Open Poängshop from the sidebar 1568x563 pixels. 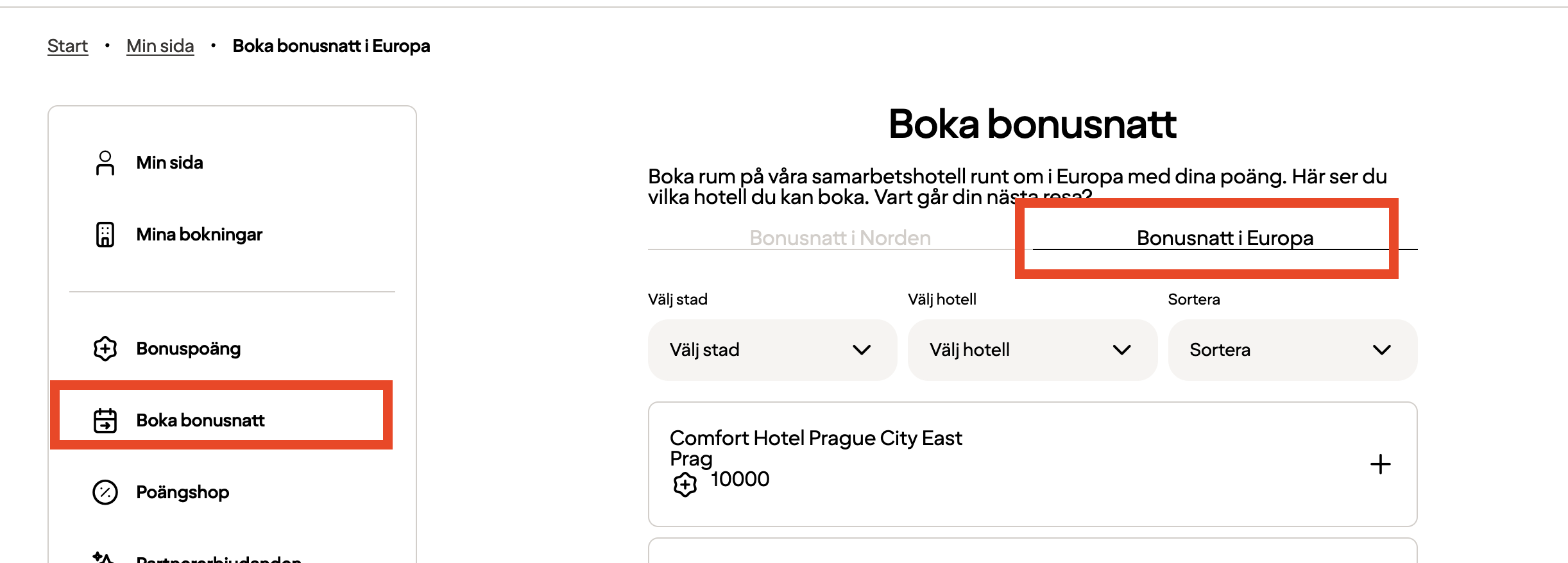pos(182,492)
